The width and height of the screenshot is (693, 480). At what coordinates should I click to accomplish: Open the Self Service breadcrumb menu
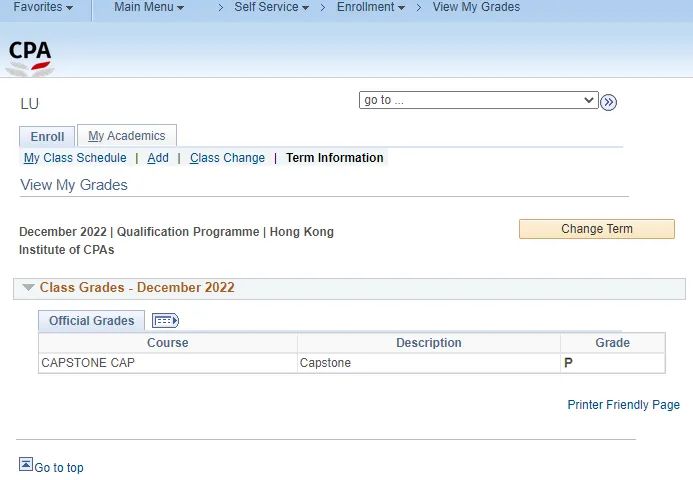271,7
